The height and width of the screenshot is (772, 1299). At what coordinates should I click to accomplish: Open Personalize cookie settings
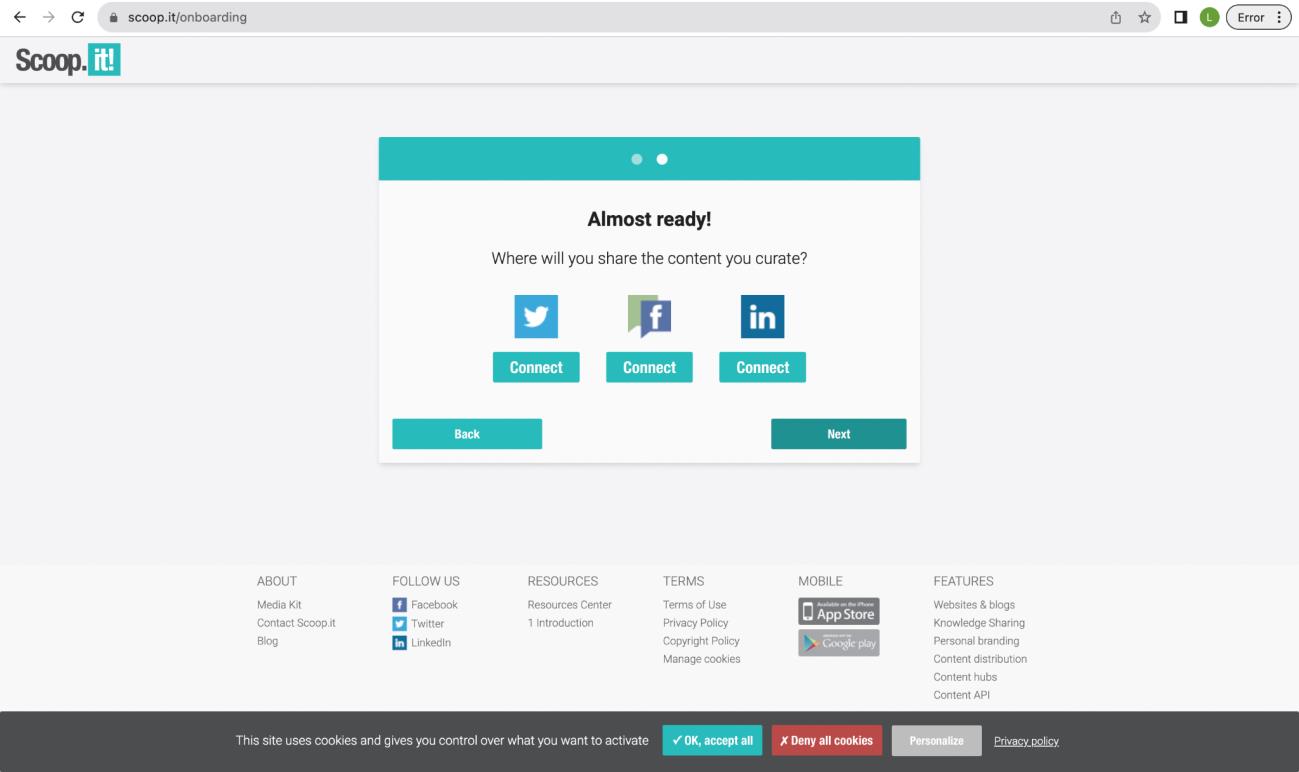pos(936,741)
